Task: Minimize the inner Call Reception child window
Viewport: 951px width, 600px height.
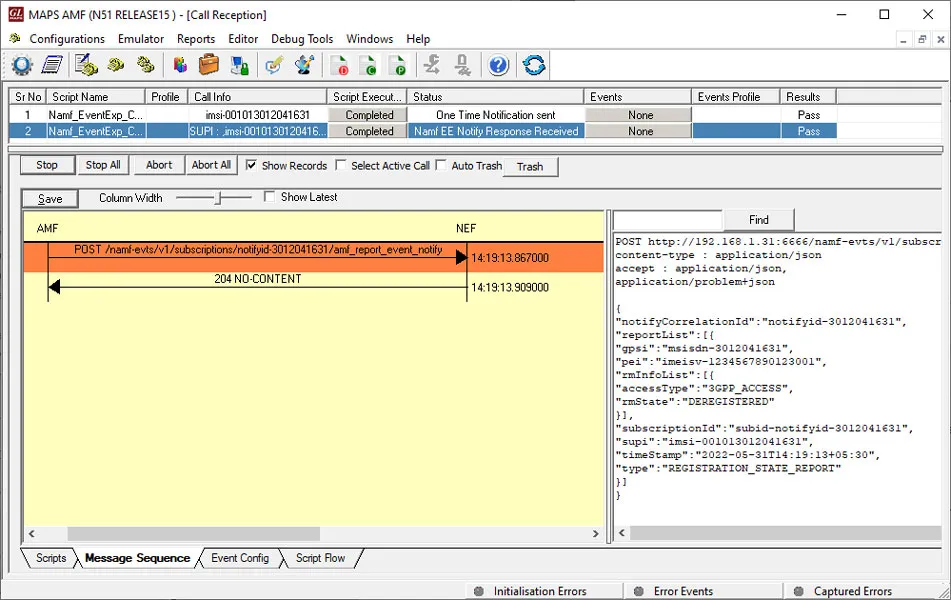Action: [x=903, y=39]
